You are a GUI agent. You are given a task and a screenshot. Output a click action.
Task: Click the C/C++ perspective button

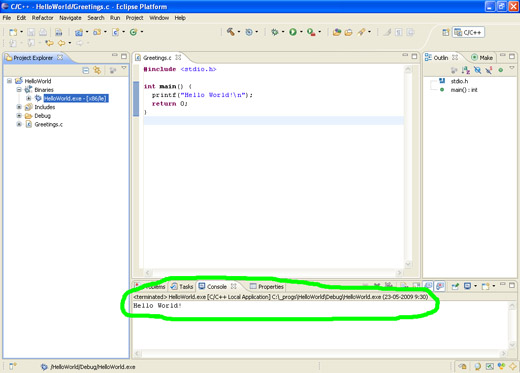468,32
